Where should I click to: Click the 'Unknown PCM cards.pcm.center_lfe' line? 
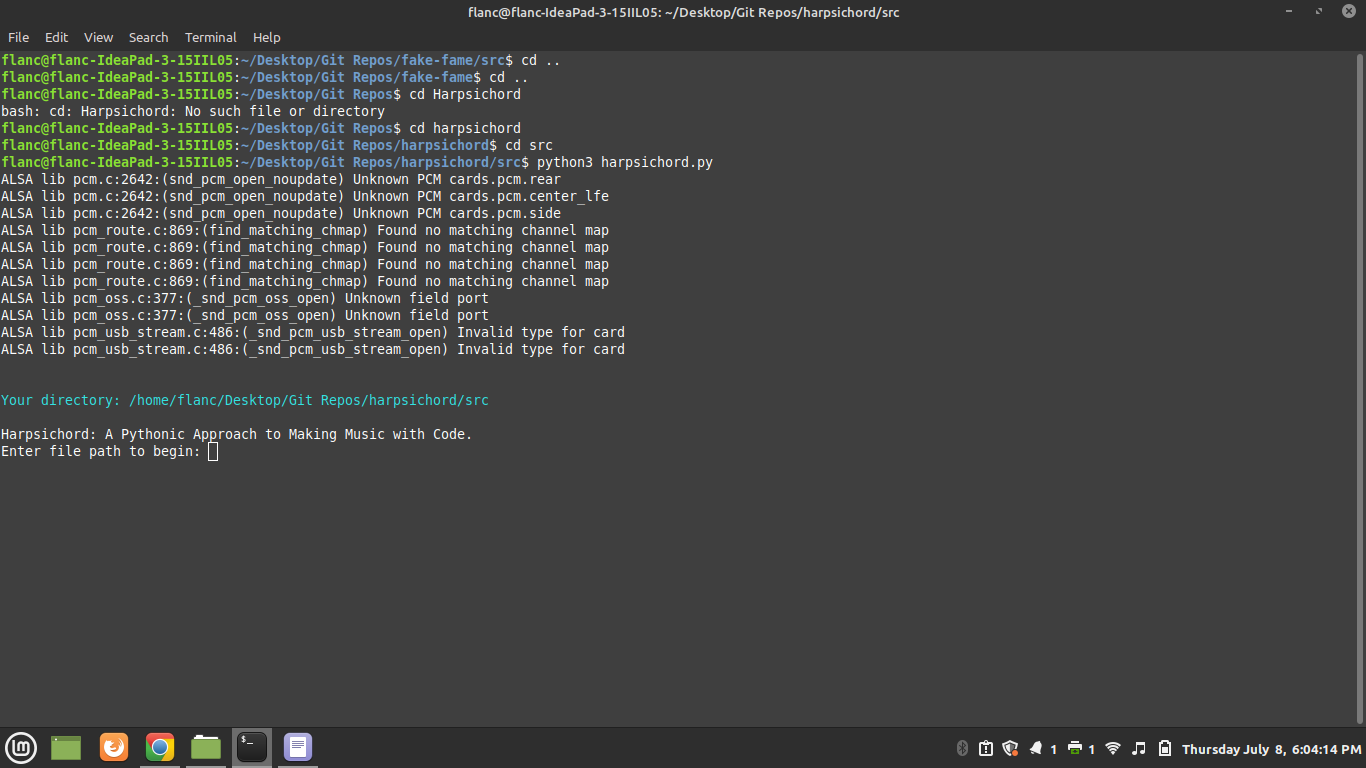(305, 196)
